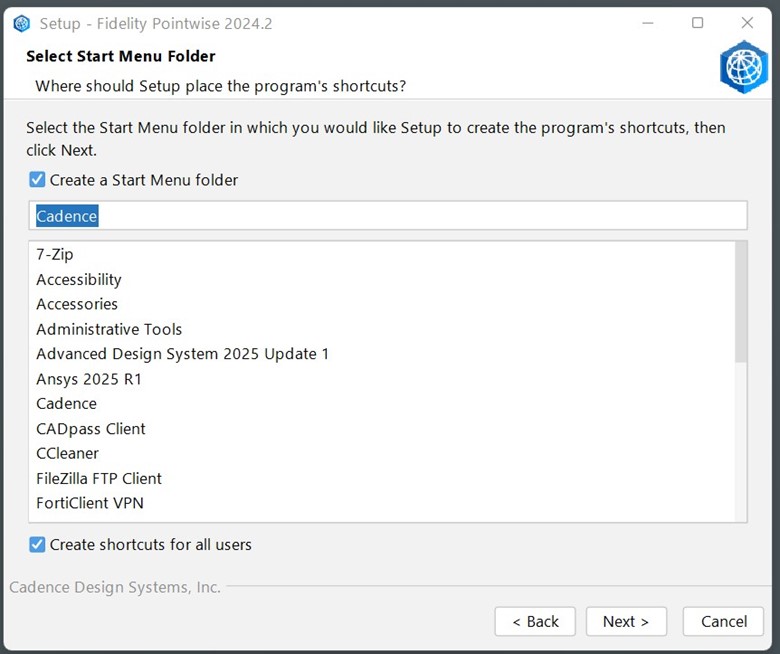Toggle Create shortcuts for all users
The width and height of the screenshot is (780, 654).
[37, 545]
